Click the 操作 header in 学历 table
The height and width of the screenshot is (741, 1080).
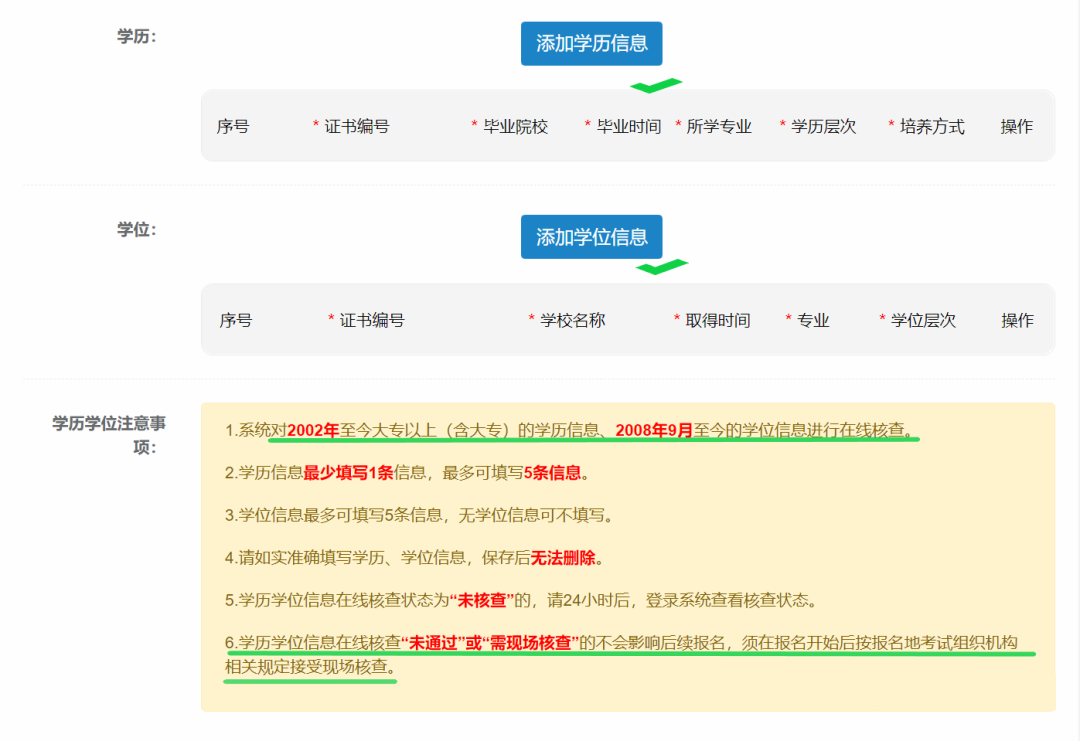[1017, 126]
